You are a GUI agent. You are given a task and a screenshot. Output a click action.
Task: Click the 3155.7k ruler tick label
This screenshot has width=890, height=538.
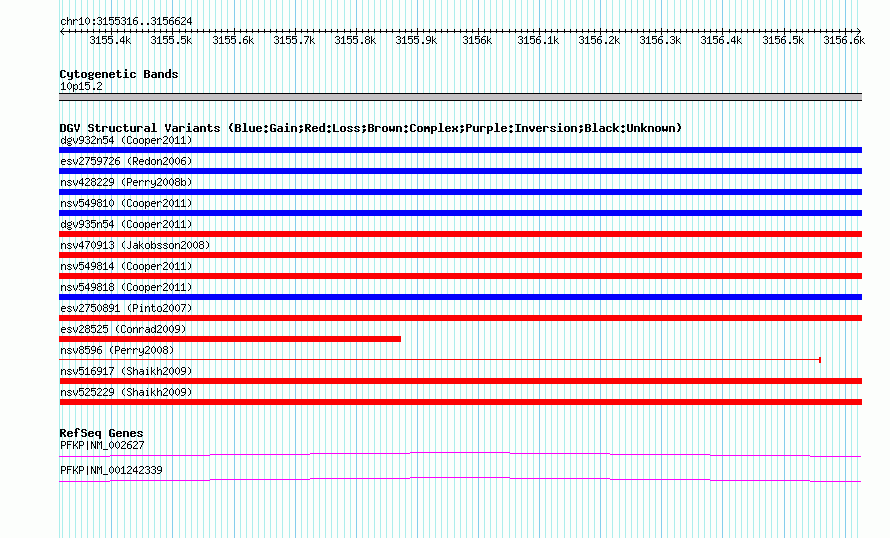[294, 40]
